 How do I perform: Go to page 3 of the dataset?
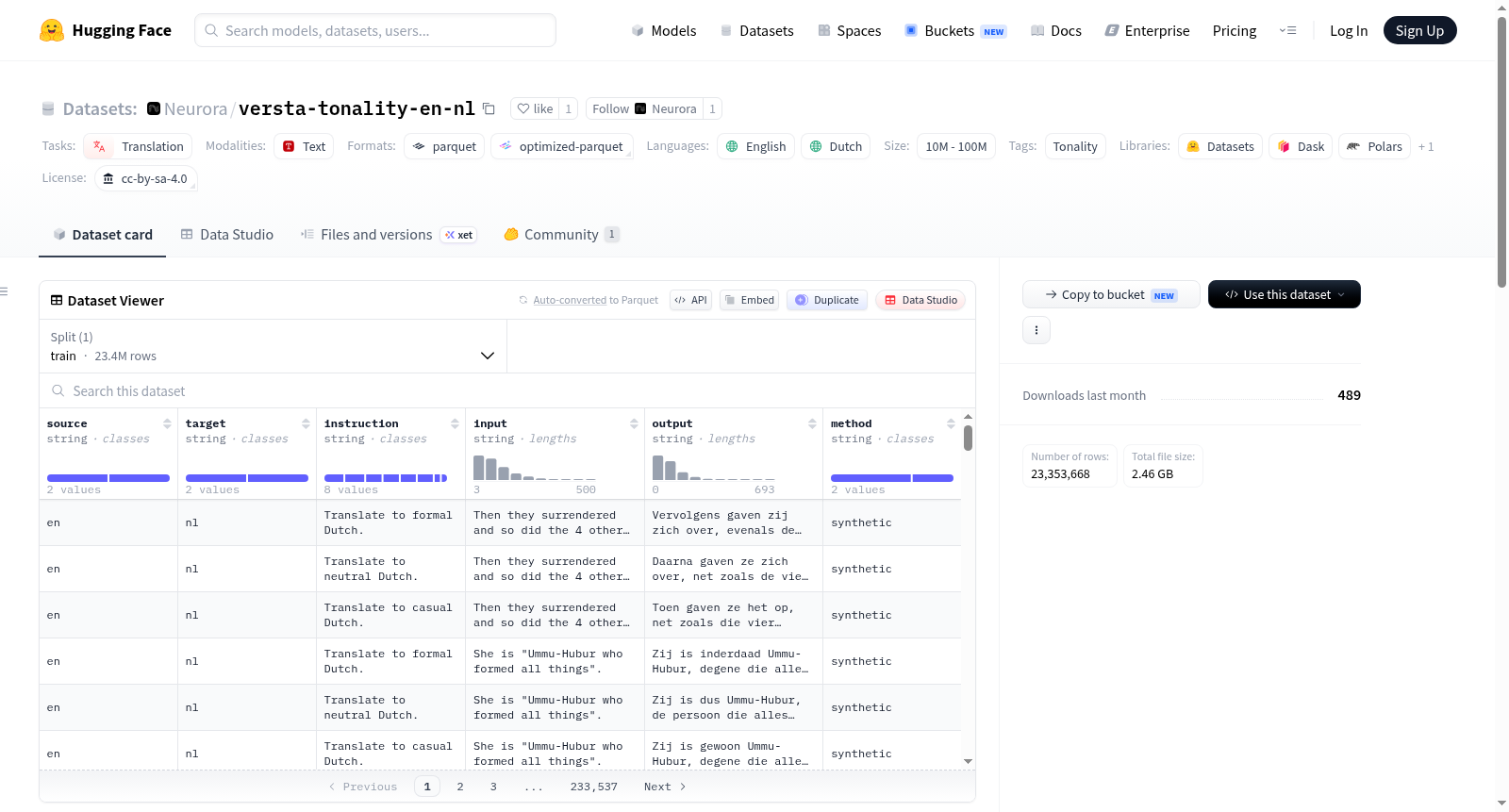pyautogui.click(x=493, y=787)
